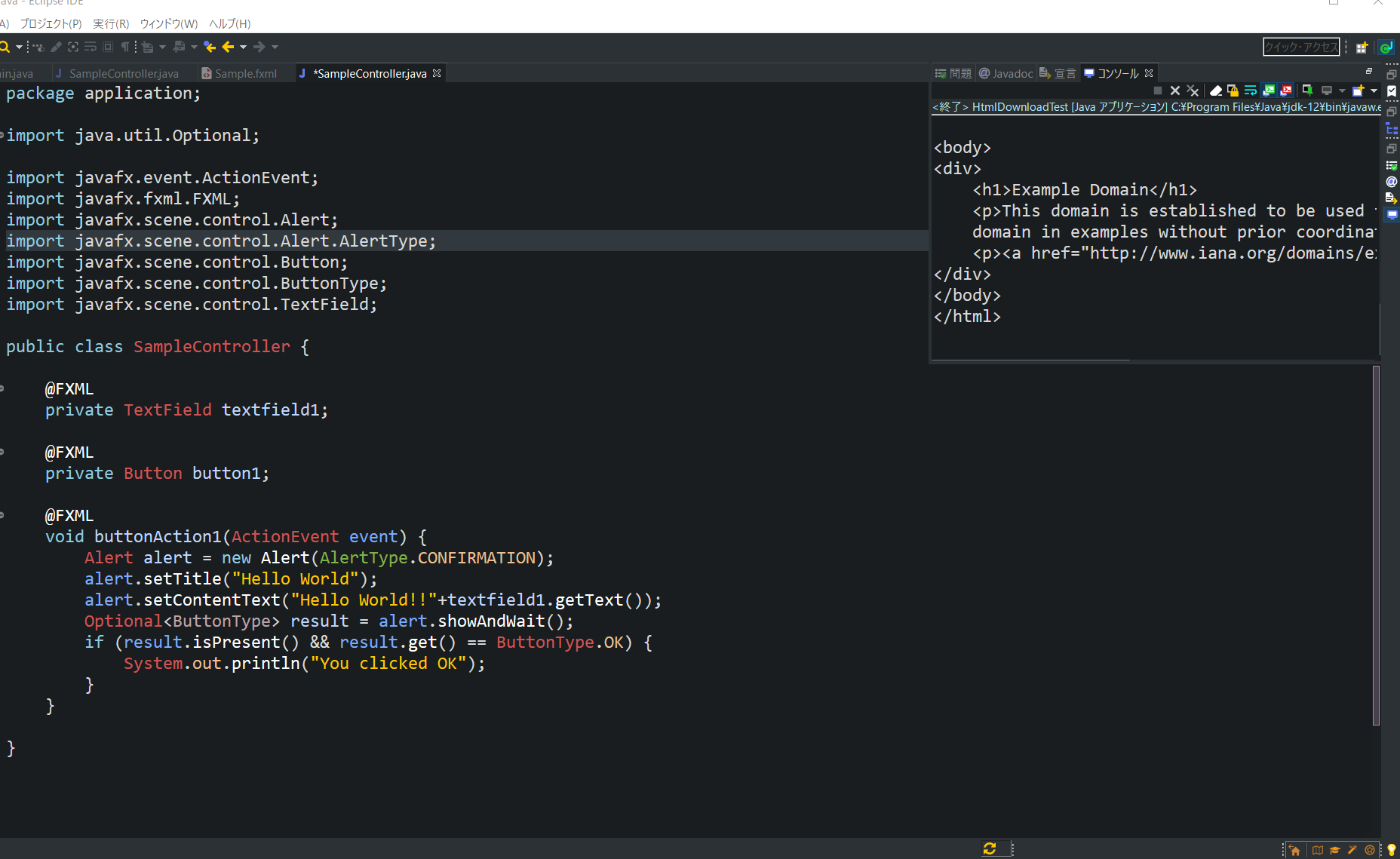
Task: Click the Home icon in status bar
Action: (x=1294, y=850)
